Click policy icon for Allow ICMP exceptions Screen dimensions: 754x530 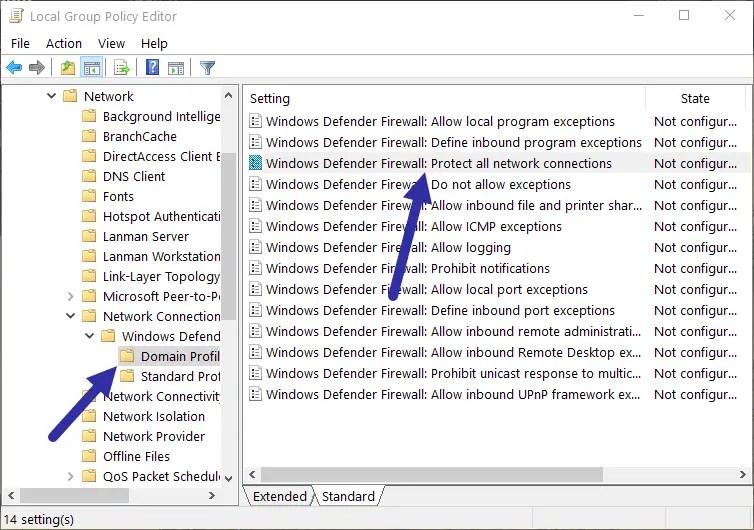pos(255,226)
